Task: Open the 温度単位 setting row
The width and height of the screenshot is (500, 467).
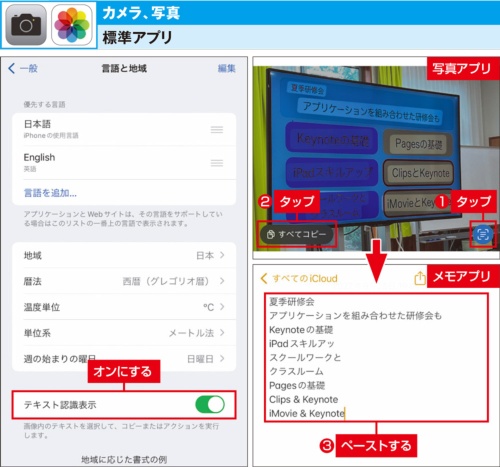Action: pyautogui.click(x=124, y=307)
